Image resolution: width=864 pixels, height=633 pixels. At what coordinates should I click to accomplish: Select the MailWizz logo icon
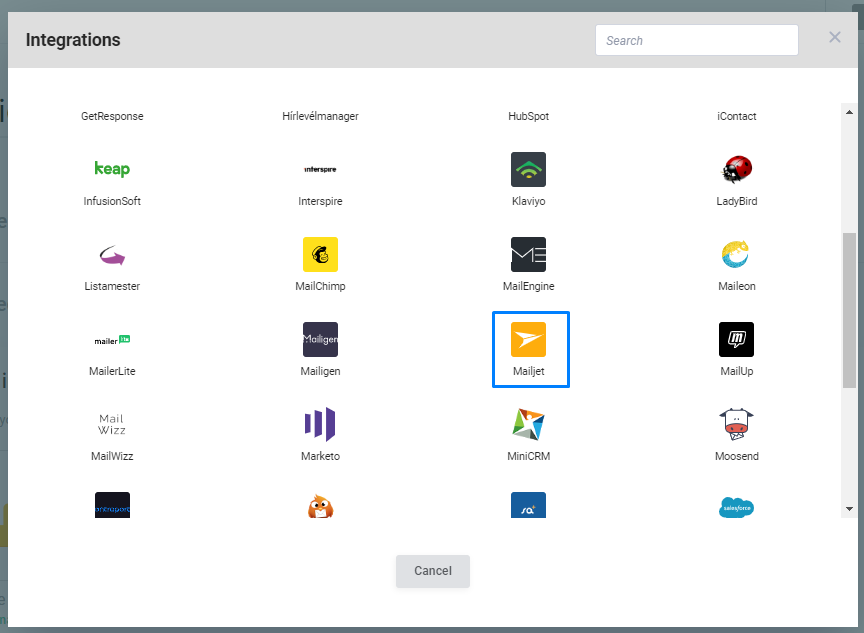tap(112, 424)
